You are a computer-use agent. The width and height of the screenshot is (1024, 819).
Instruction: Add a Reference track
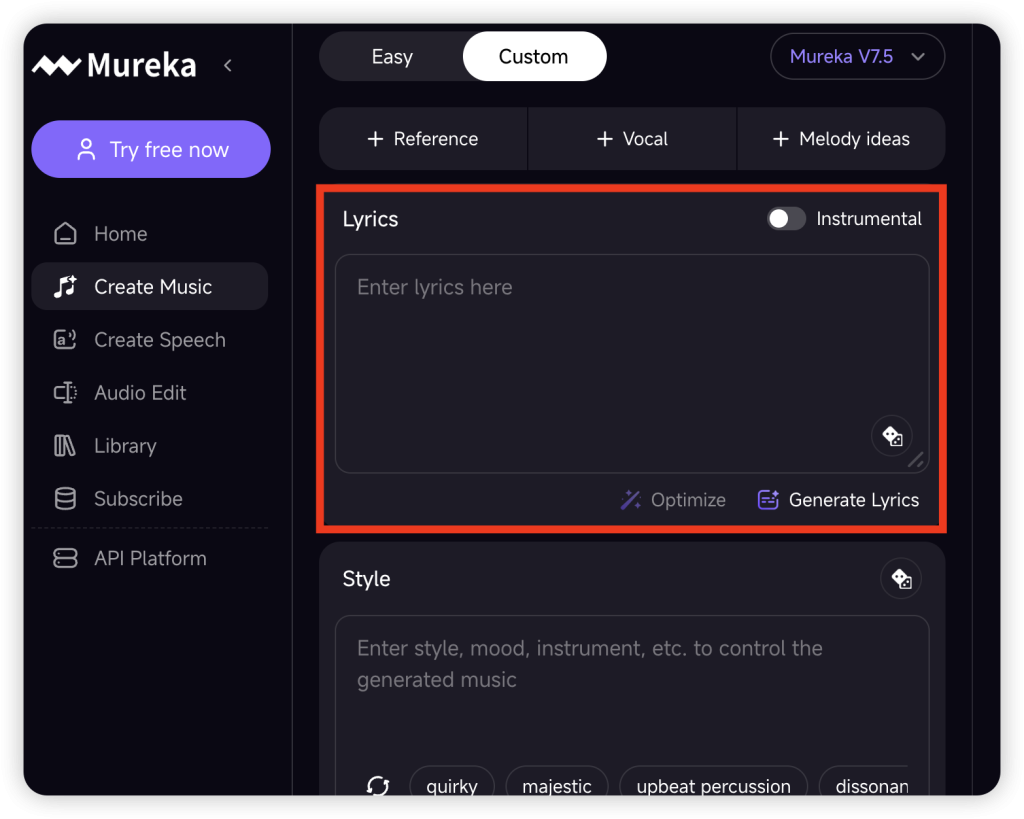pos(423,139)
